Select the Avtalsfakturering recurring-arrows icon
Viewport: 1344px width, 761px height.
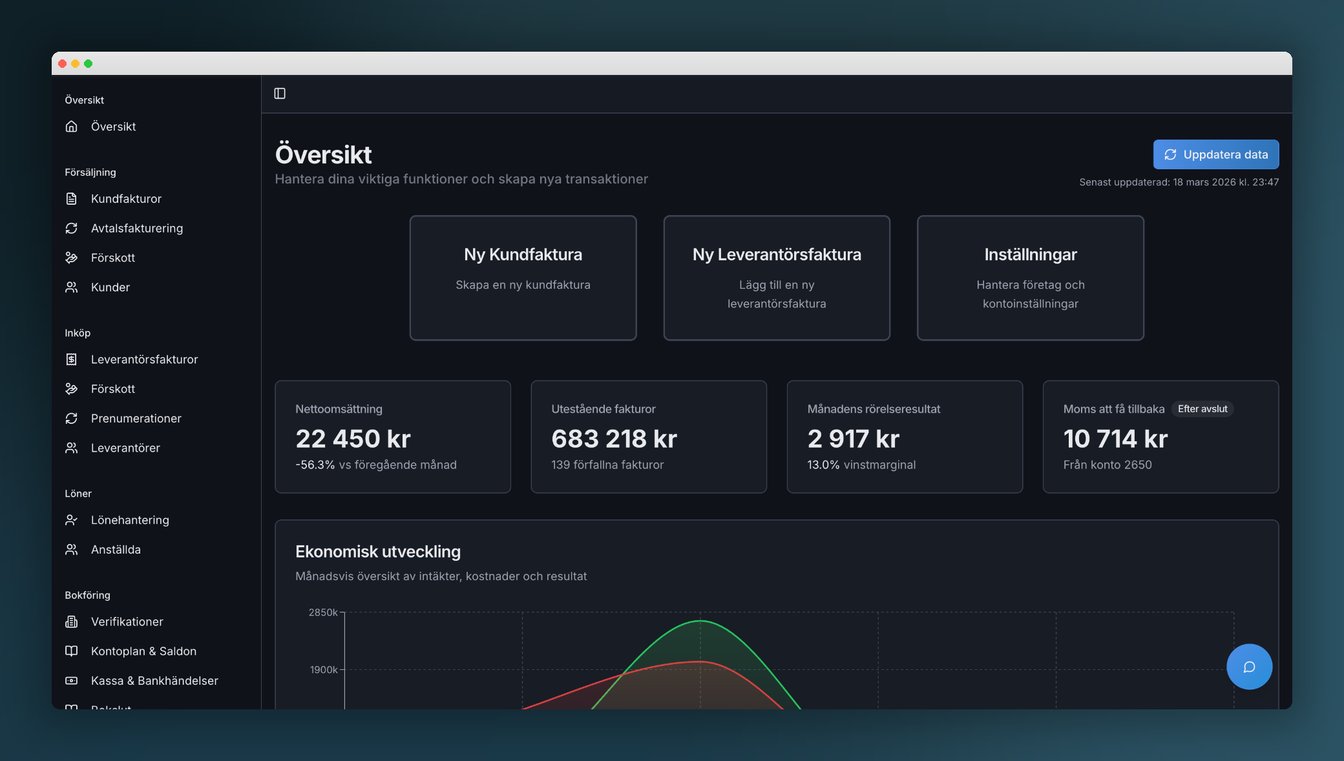tap(71, 228)
